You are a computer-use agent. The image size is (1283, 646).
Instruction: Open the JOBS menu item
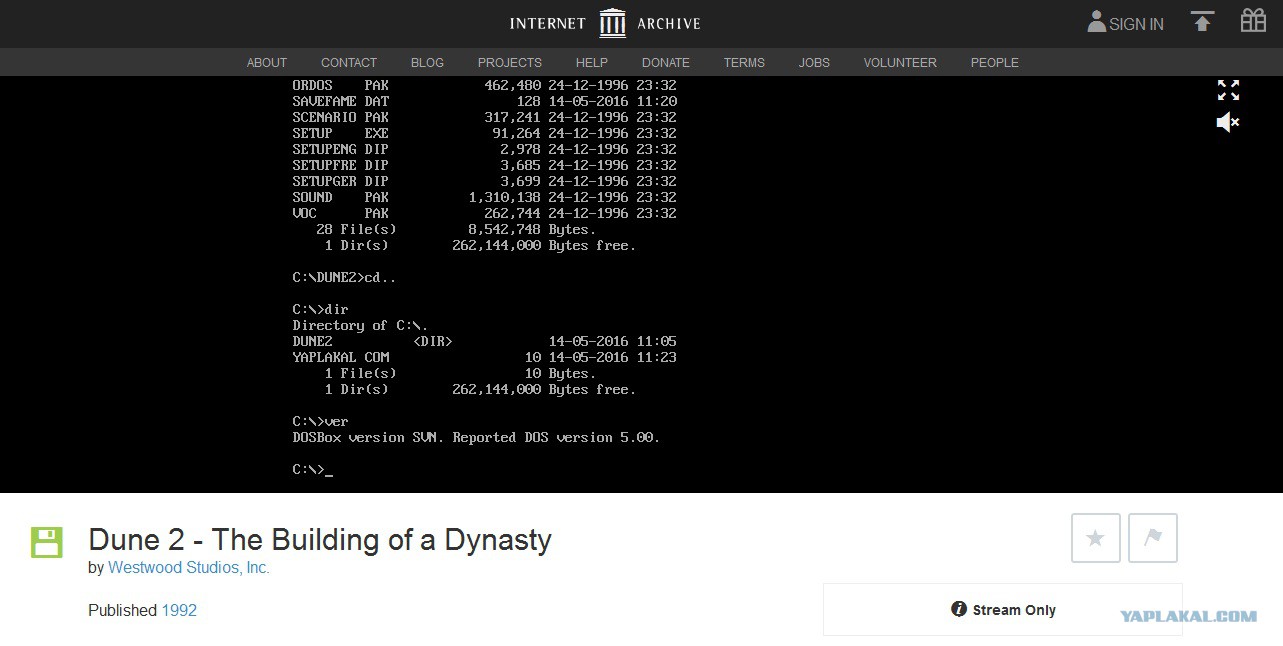[x=814, y=62]
